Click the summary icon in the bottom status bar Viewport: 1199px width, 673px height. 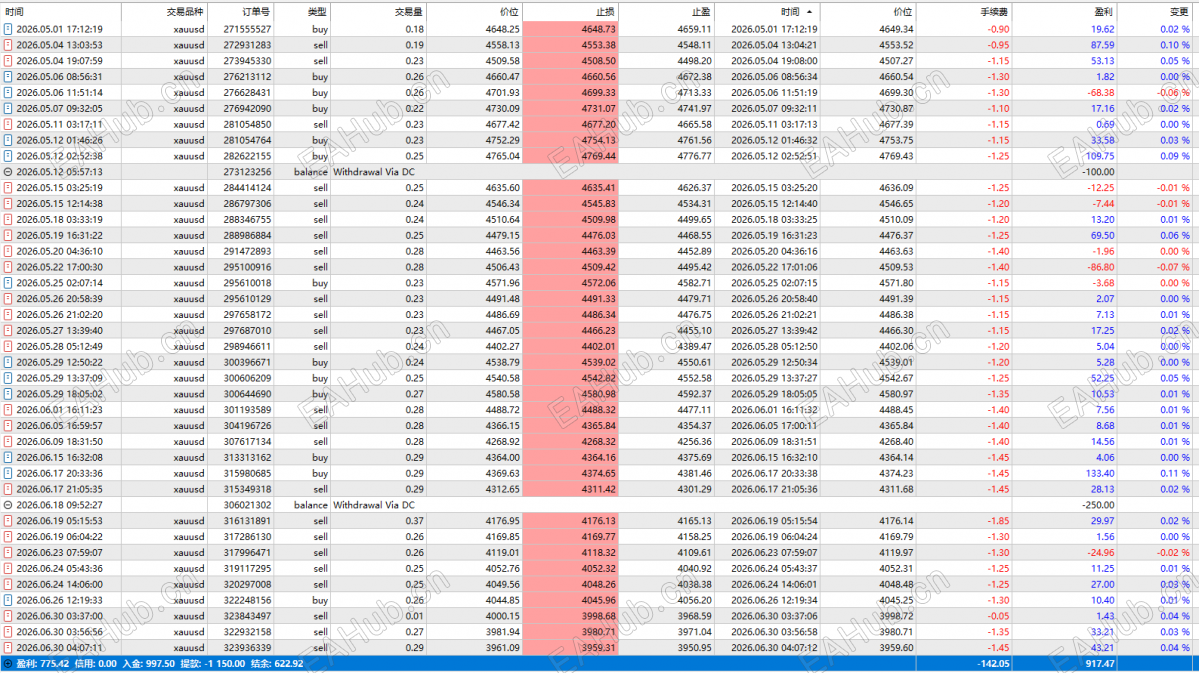(8, 664)
